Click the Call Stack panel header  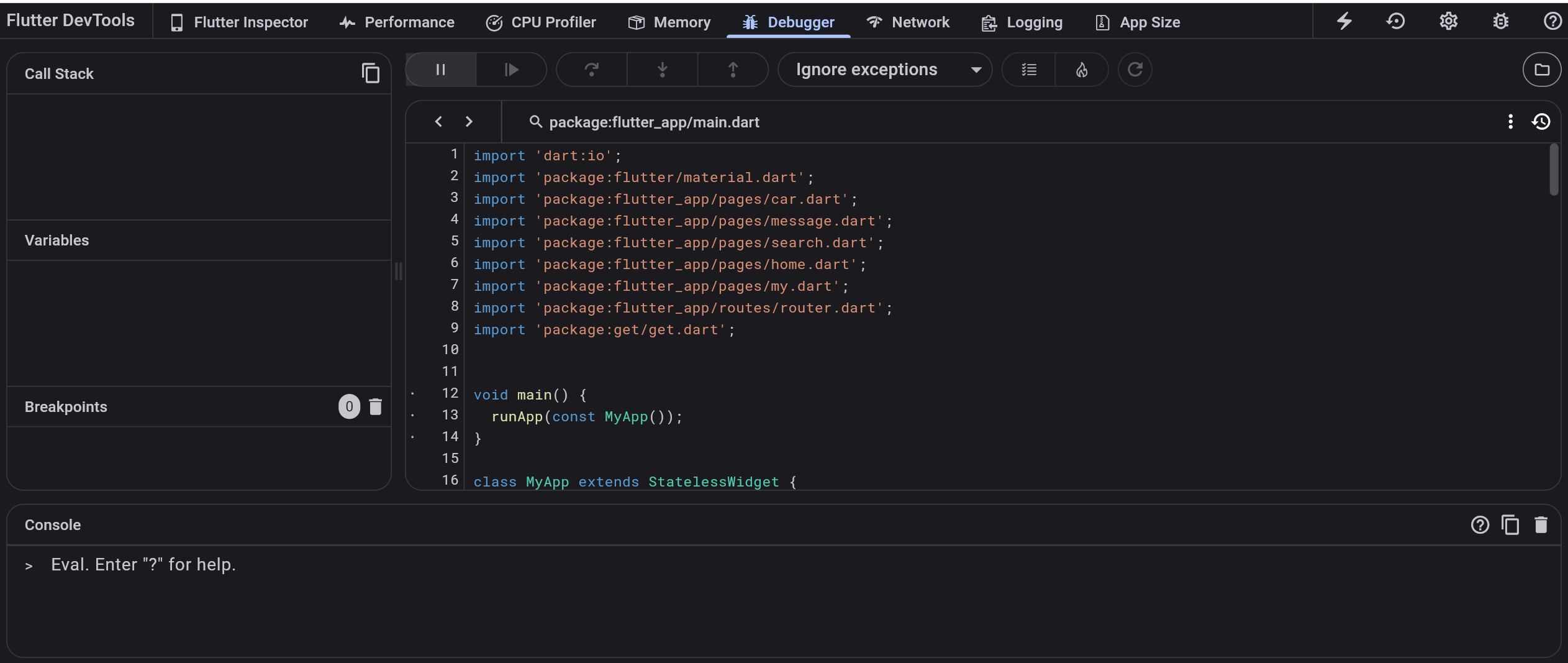pyautogui.click(x=199, y=73)
